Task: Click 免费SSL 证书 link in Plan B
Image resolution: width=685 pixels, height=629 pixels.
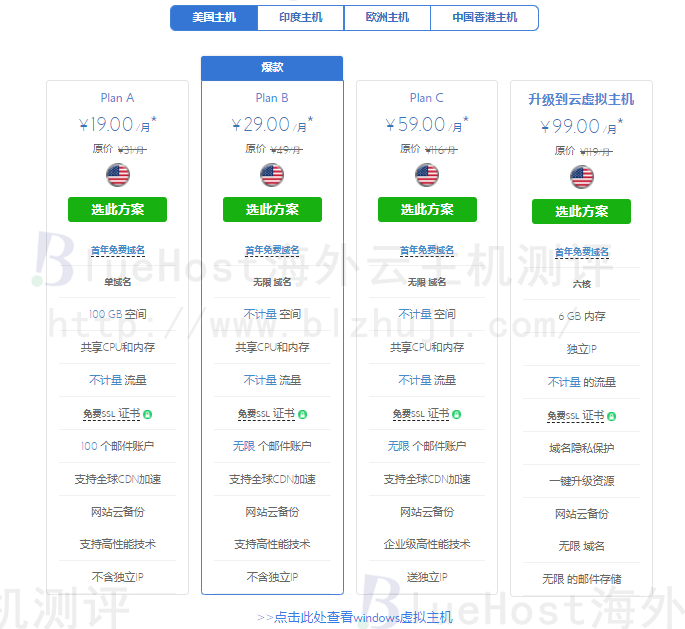Action: 266,414
